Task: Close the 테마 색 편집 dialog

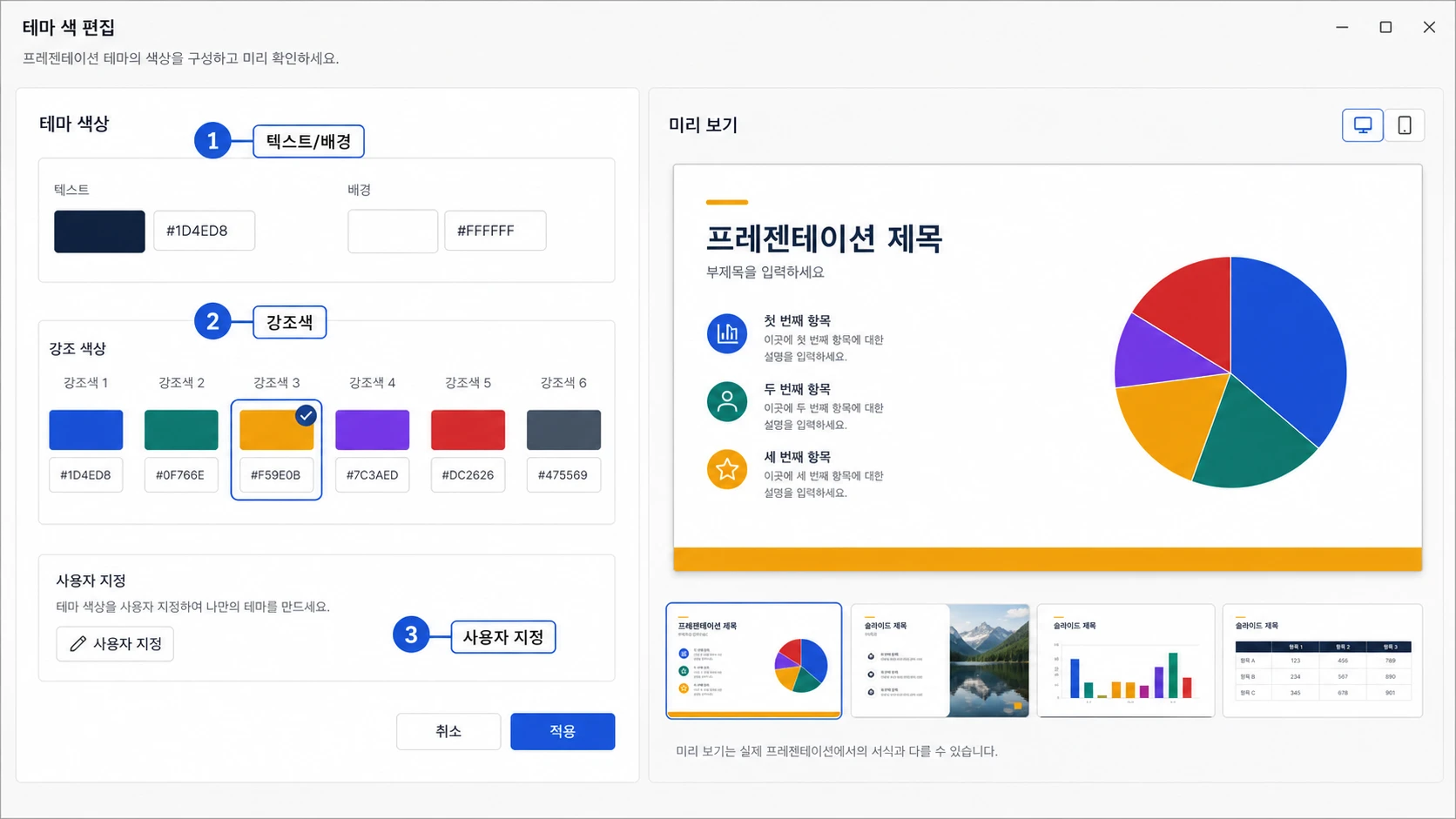Action: 1429,27
